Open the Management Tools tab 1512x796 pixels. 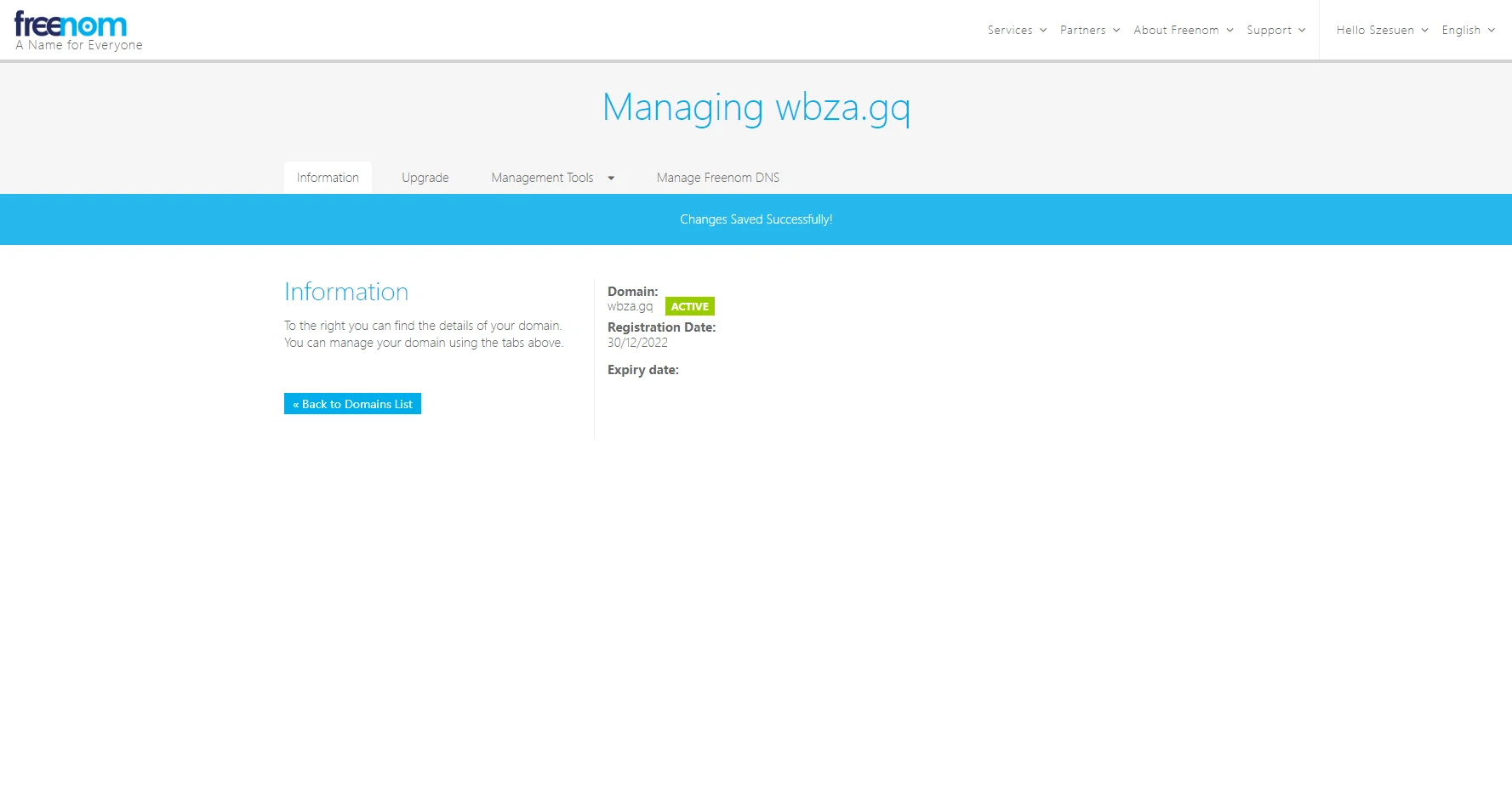[x=542, y=178]
